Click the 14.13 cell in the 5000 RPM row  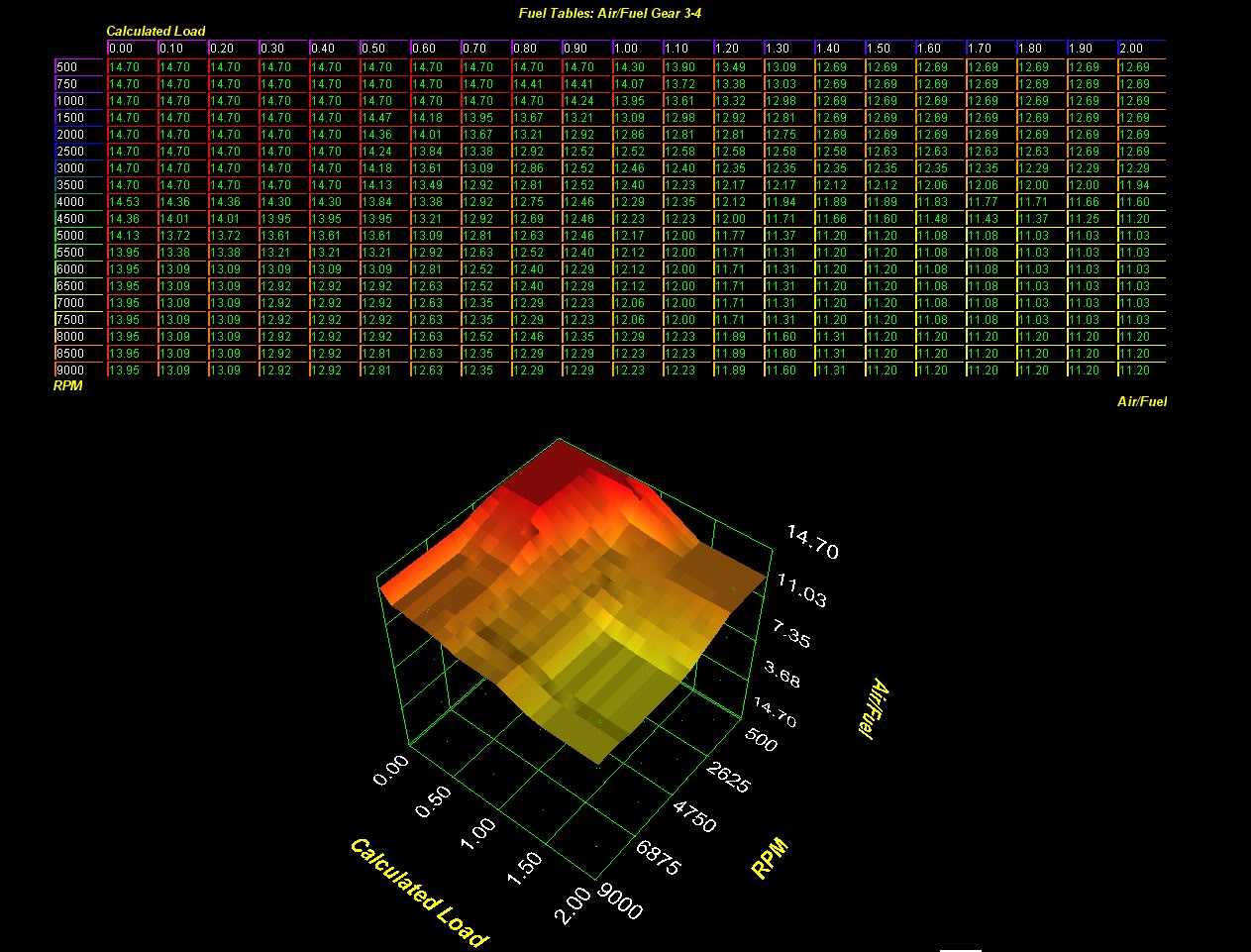click(x=132, y=236)
